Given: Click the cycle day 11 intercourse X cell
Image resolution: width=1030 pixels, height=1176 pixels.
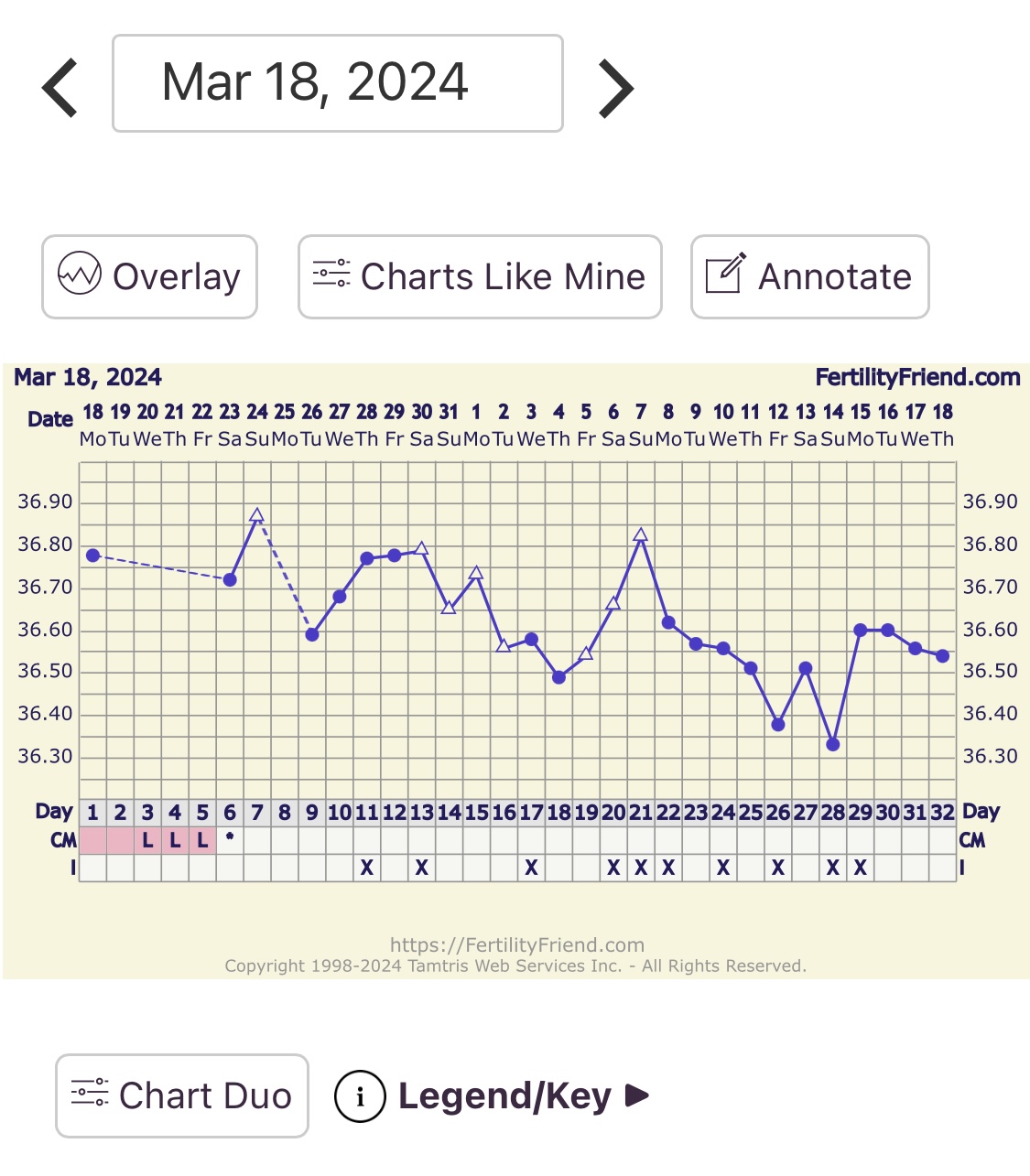Looking at the screenshot, I should pyautogui.click(x=367, y=868).
